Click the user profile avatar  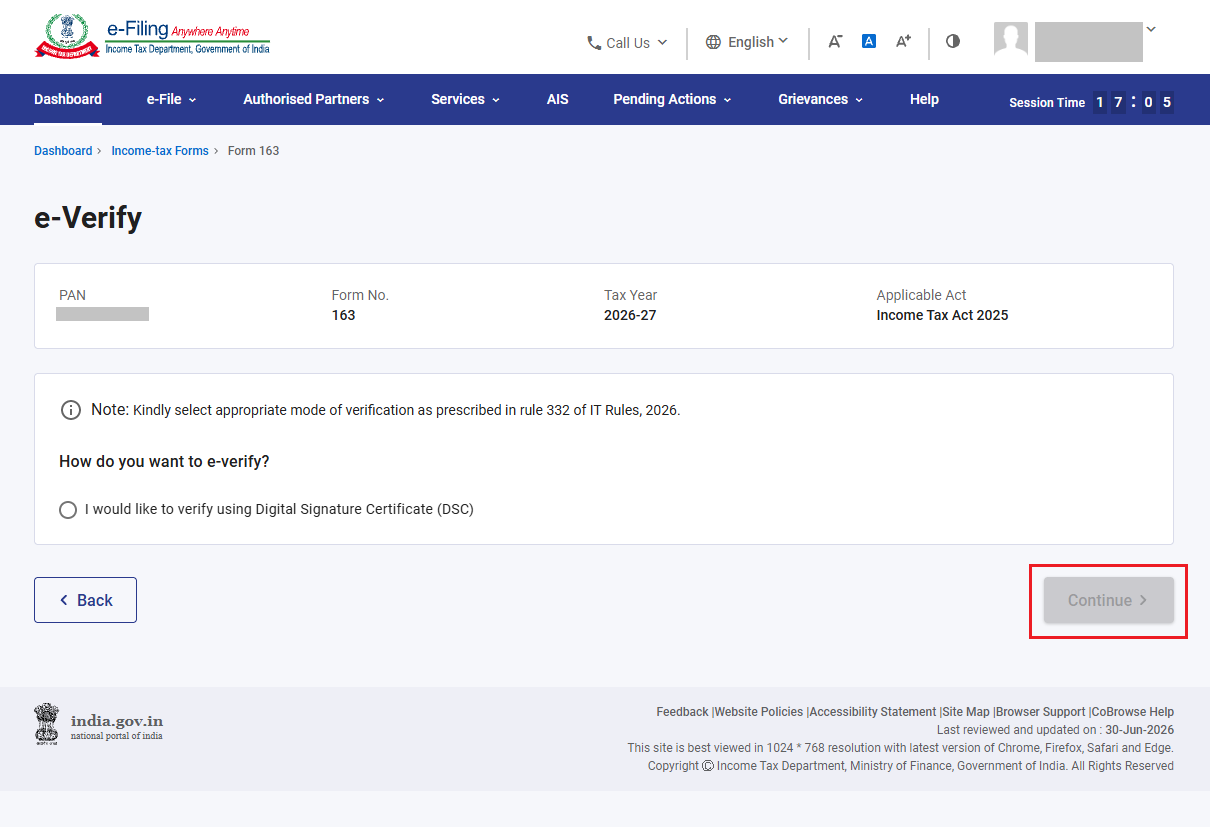click(x=1011, y=39)
